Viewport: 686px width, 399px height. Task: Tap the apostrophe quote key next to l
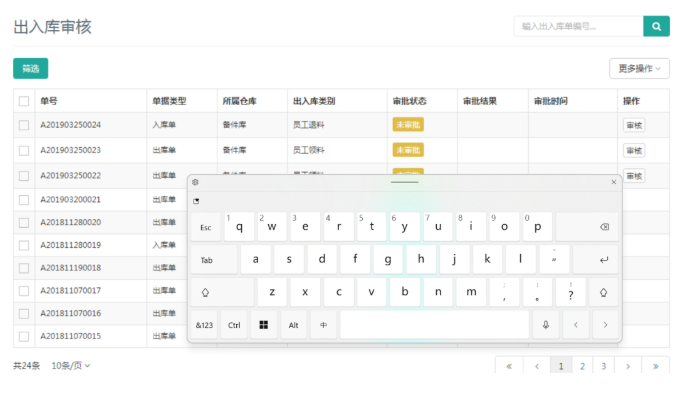[x=554, y=259]
